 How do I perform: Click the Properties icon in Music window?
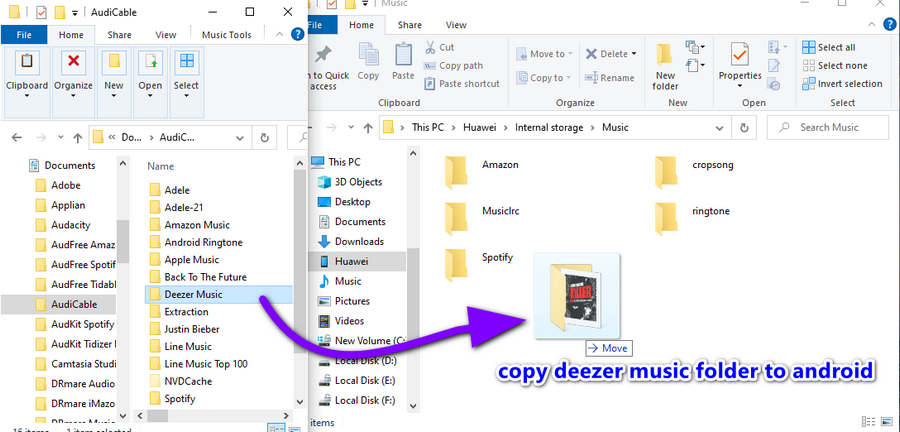coord(740,56)
